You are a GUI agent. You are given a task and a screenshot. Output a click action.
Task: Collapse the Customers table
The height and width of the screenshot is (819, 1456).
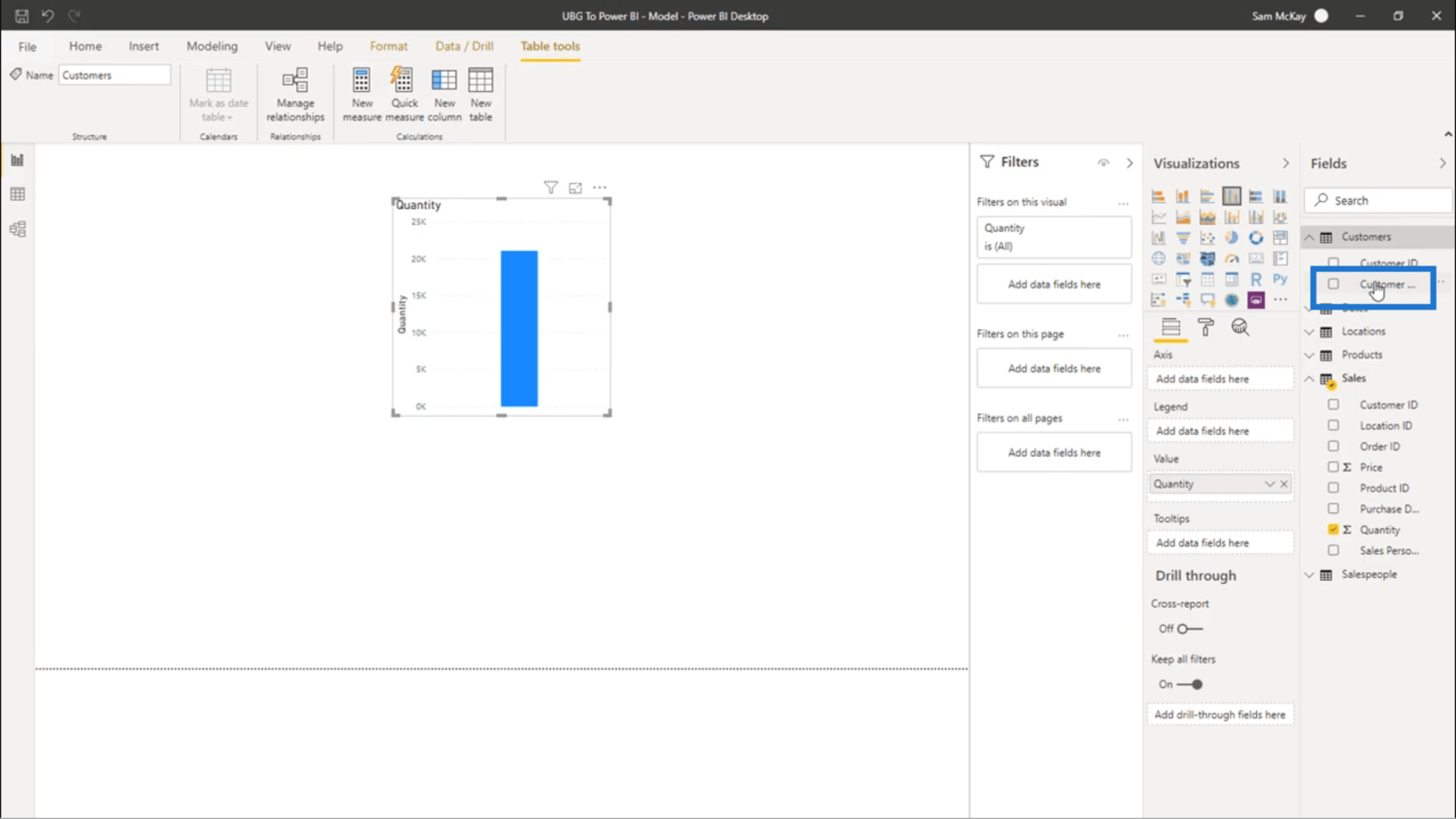click(x=1310, y=237)
